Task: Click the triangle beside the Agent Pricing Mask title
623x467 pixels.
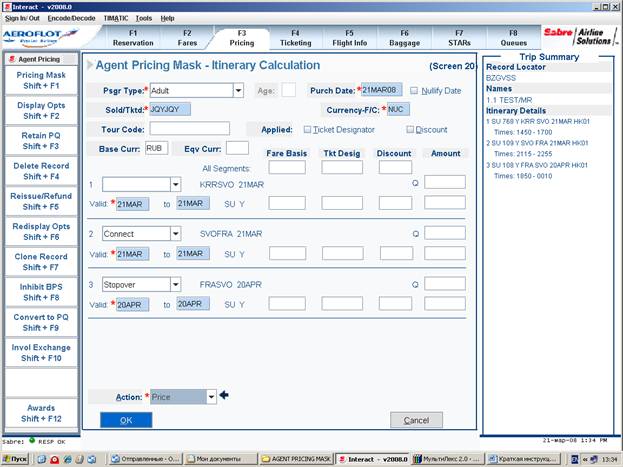Action: point(90,65)
